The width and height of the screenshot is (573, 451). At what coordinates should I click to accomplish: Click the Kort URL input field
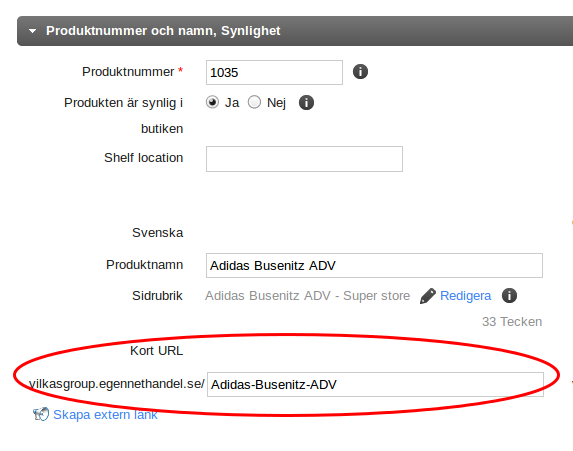375,384
